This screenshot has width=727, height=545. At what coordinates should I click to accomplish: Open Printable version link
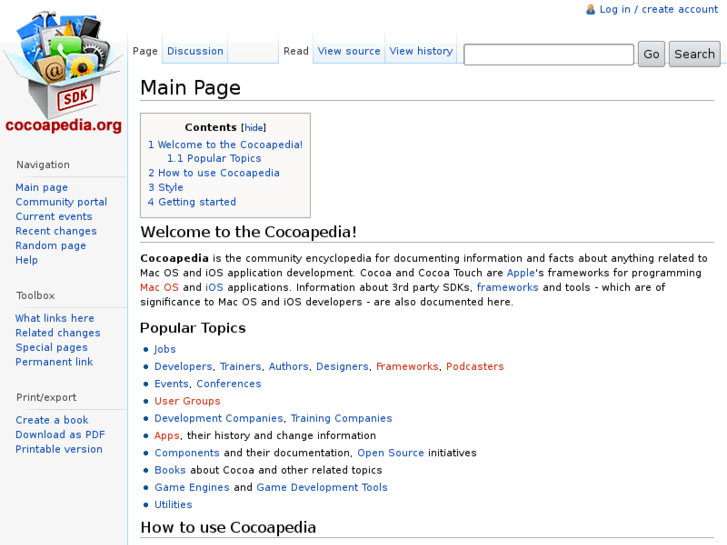(59, 449)
